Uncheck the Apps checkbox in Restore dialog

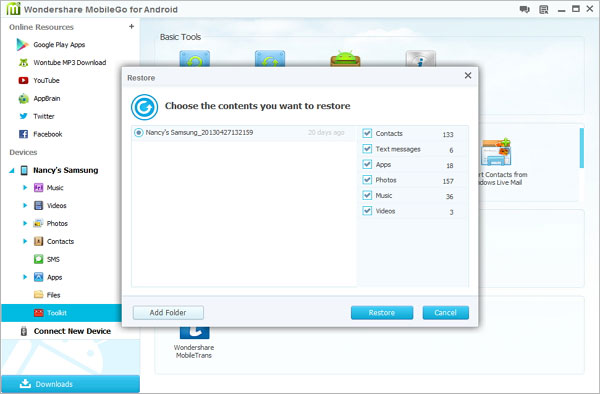(x=367, y=164)
